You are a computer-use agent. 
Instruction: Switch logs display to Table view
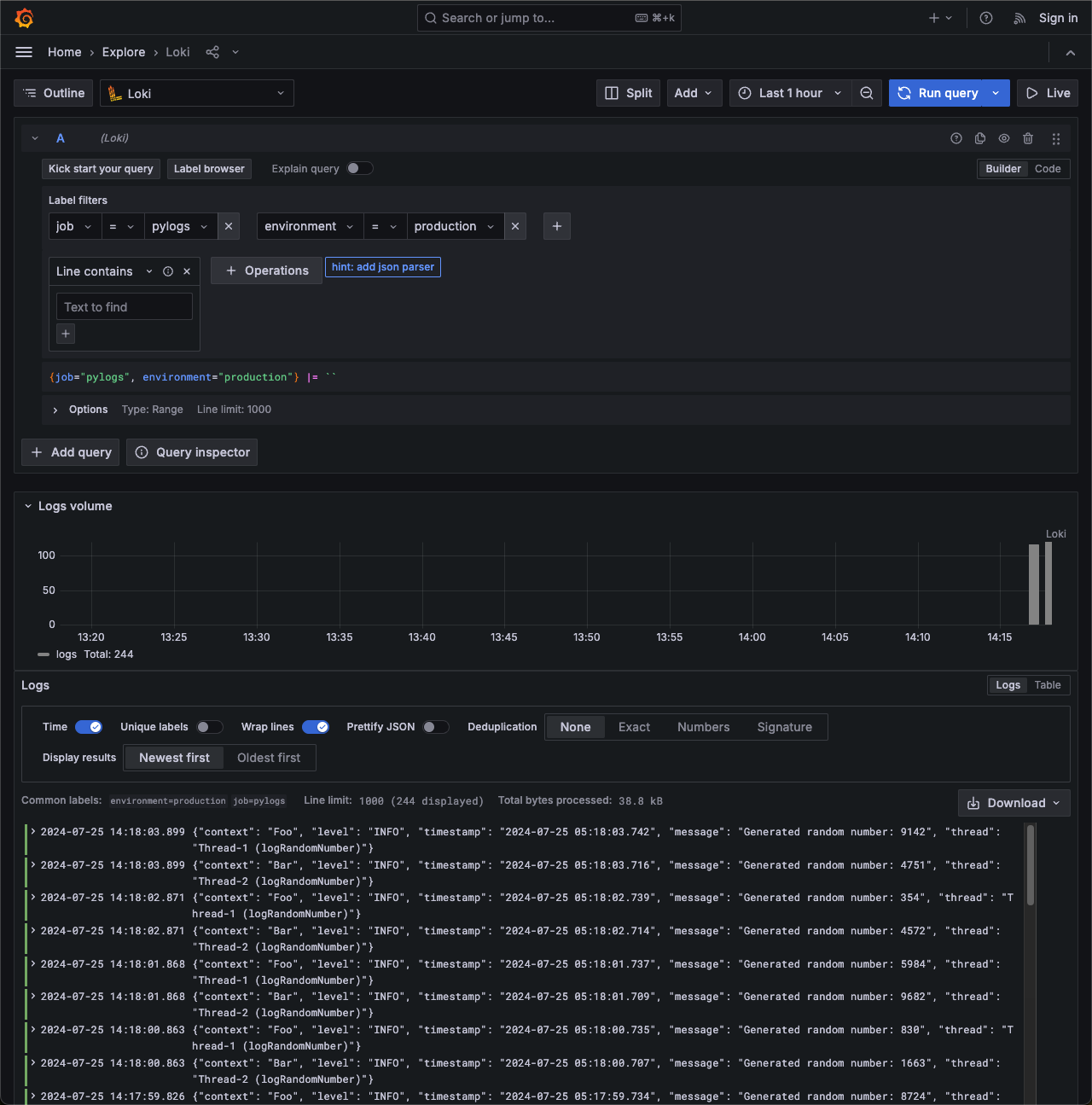click(1048, 684)
